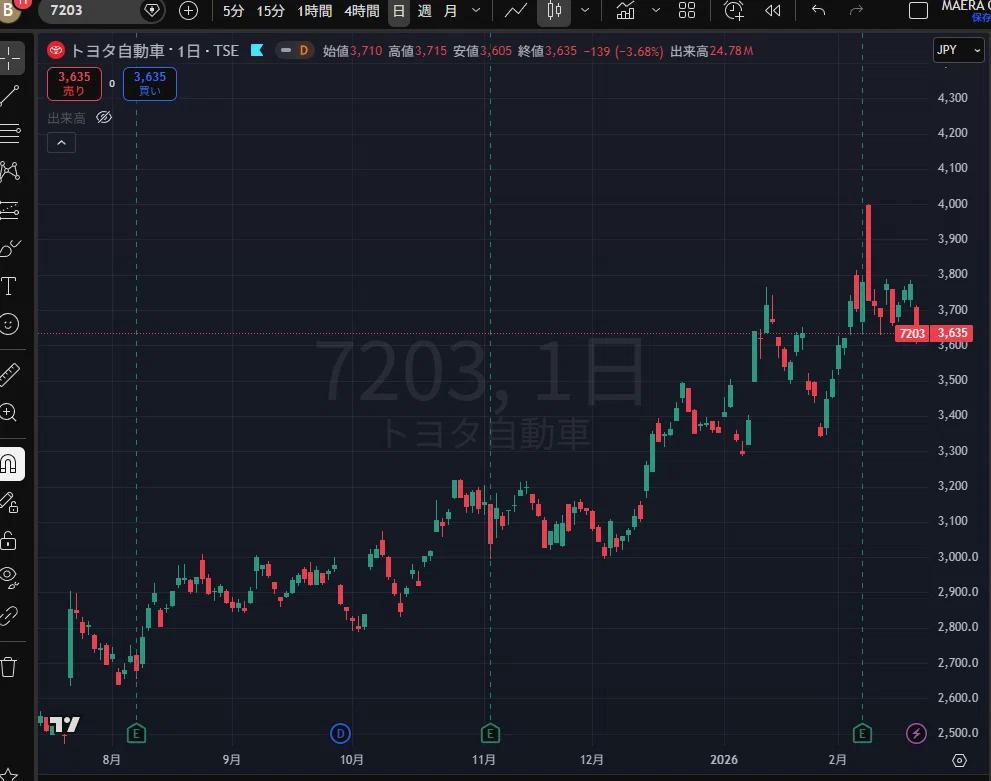Click the dividend D marker near 10月
Image resolution: width=991 pixels, height=781 pixels.
click(340, 734)
